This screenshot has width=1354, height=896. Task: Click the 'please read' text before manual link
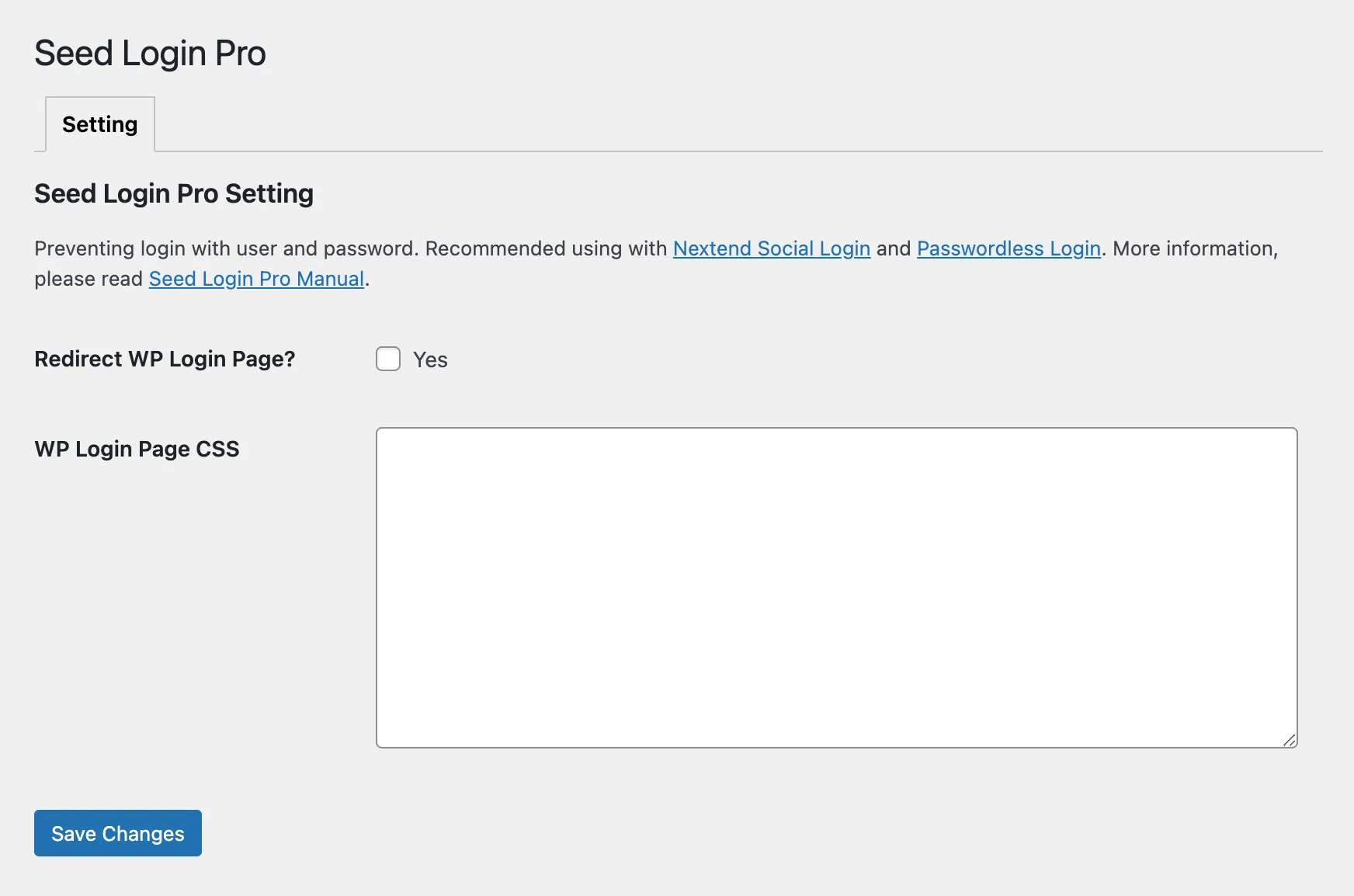[x=89, y=279]
